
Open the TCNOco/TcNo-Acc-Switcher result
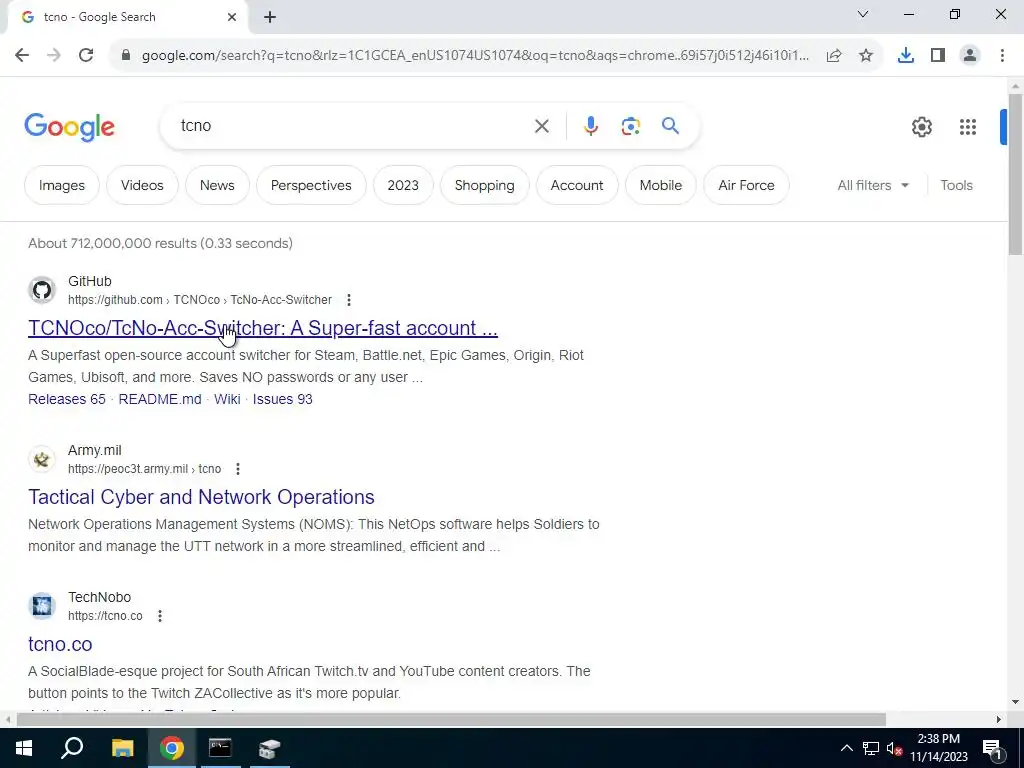(263, 328)
